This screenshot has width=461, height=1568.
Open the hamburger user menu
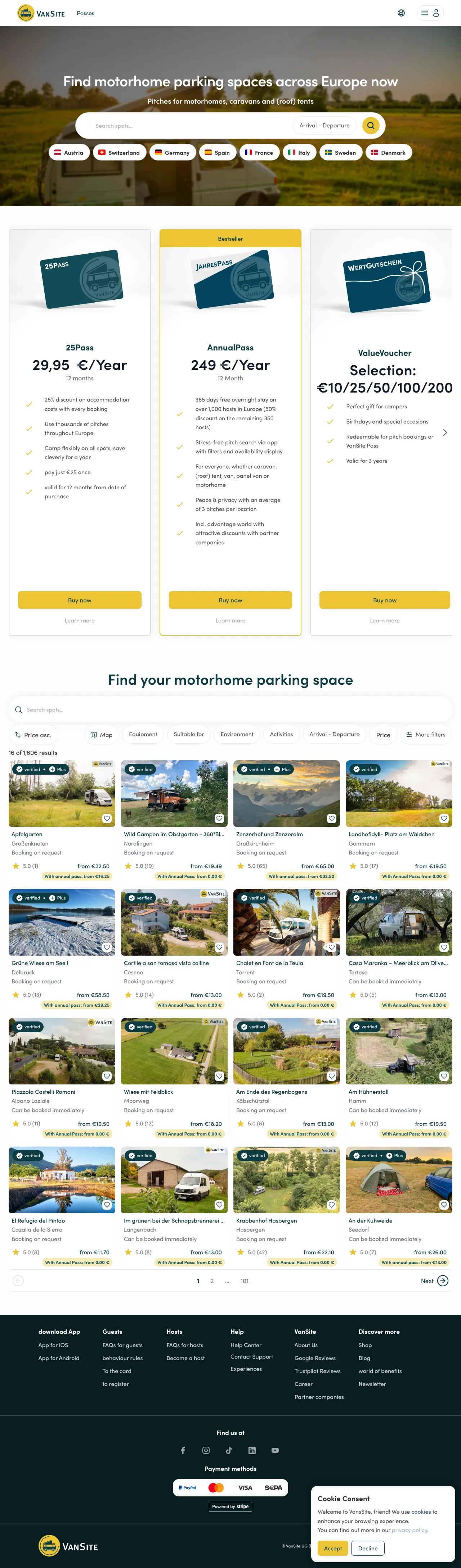[430, 13]
